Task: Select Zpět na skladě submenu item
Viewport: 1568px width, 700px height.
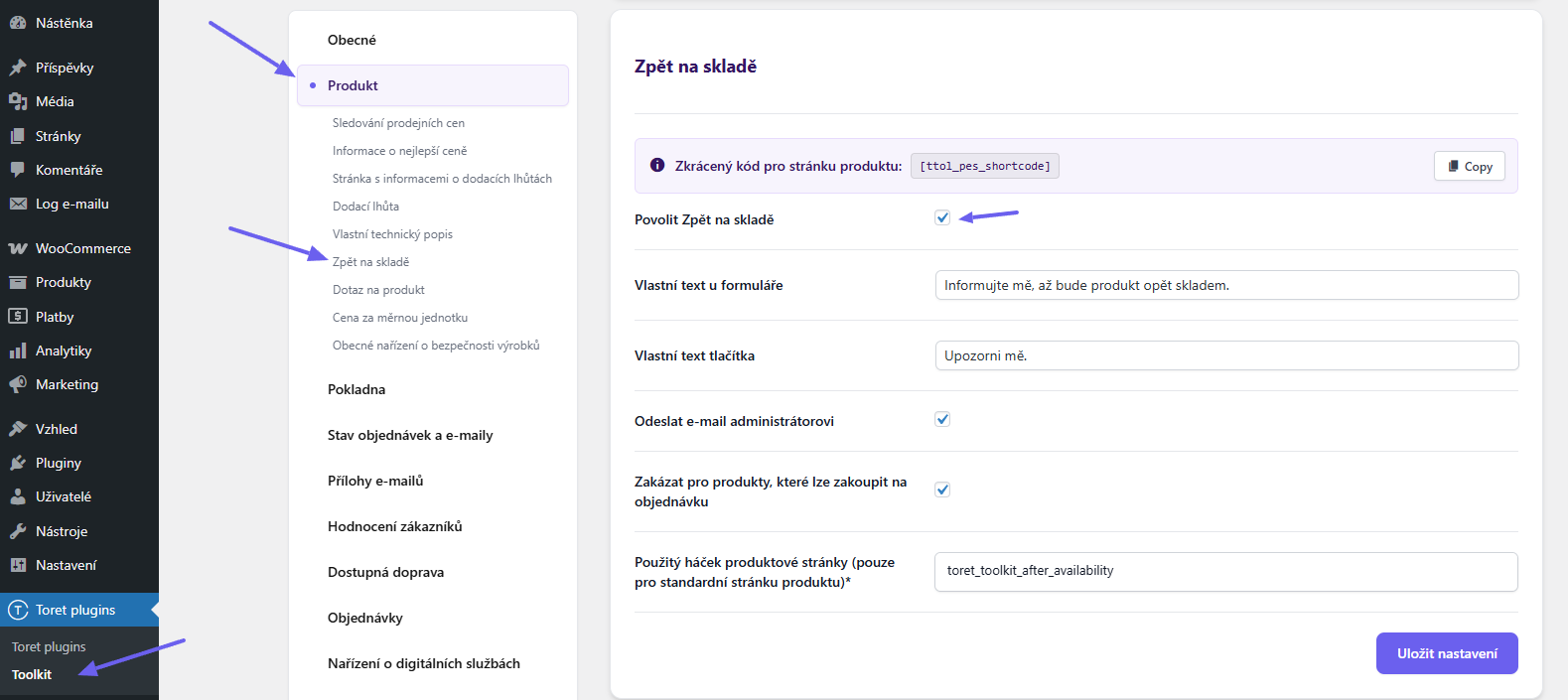Action: [x=370, y=262]
